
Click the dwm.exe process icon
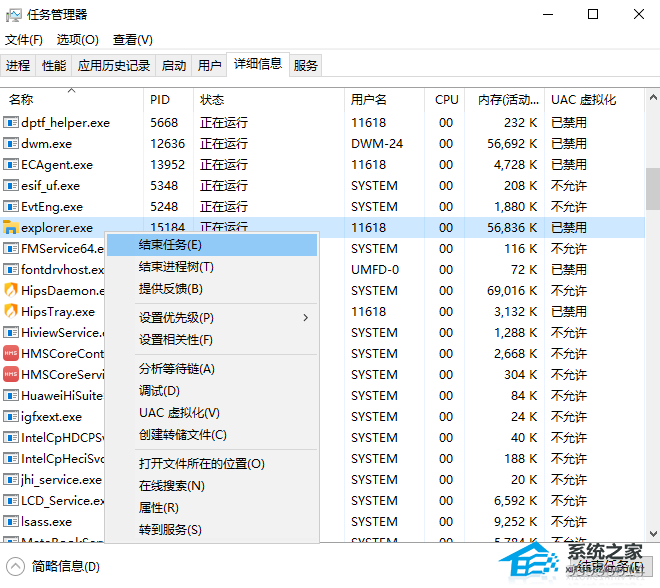11,144
